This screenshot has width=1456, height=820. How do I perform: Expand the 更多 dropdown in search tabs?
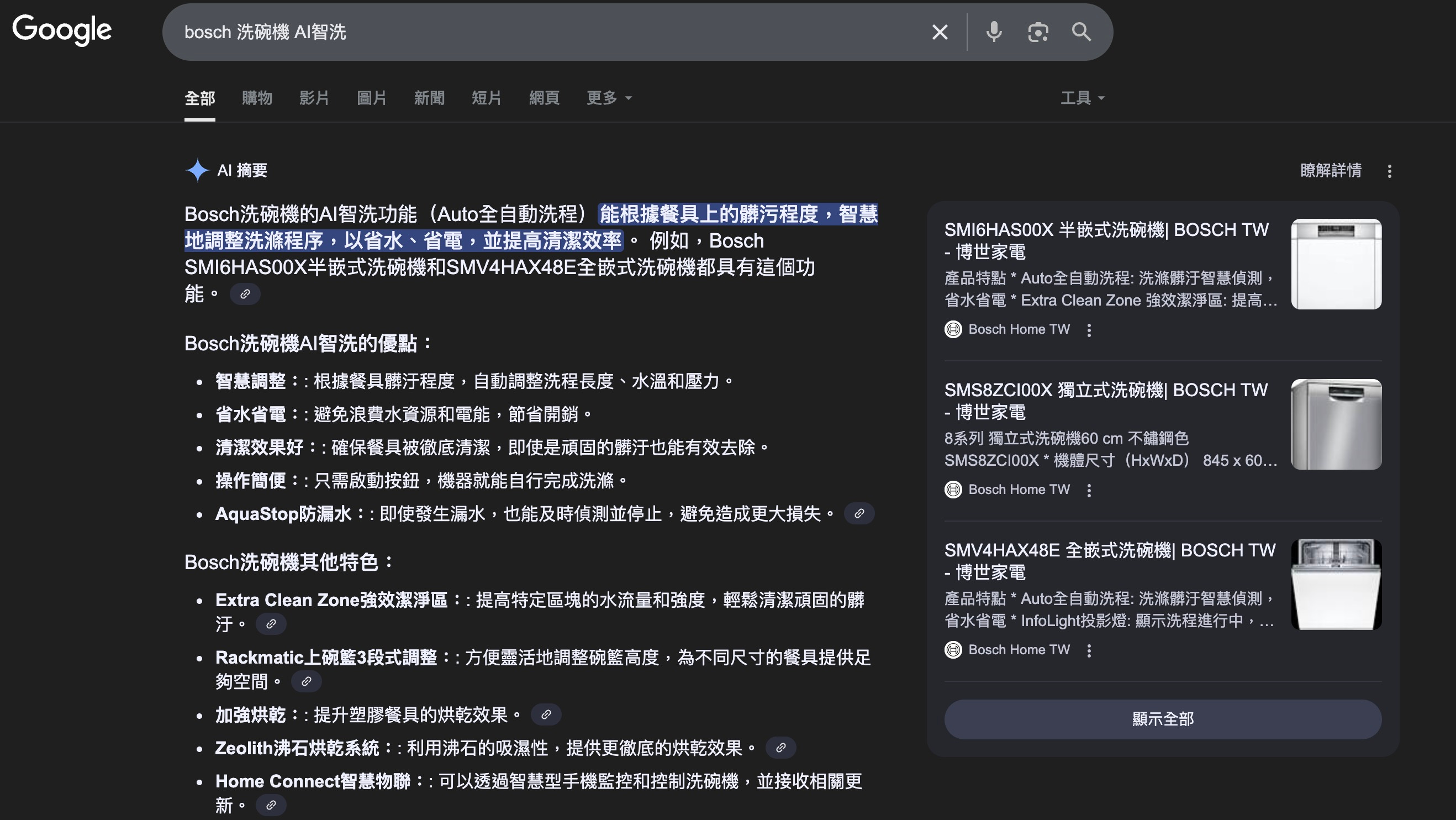pyautogui.click(x=609, y=98)
